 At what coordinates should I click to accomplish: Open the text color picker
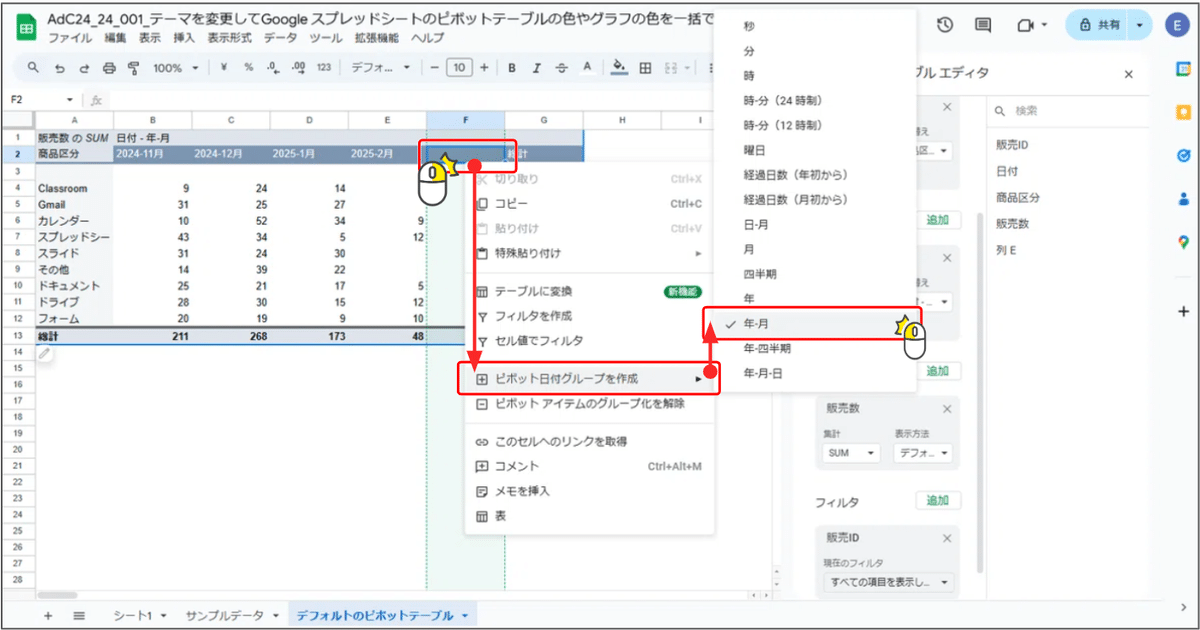[x=587, y=68]
